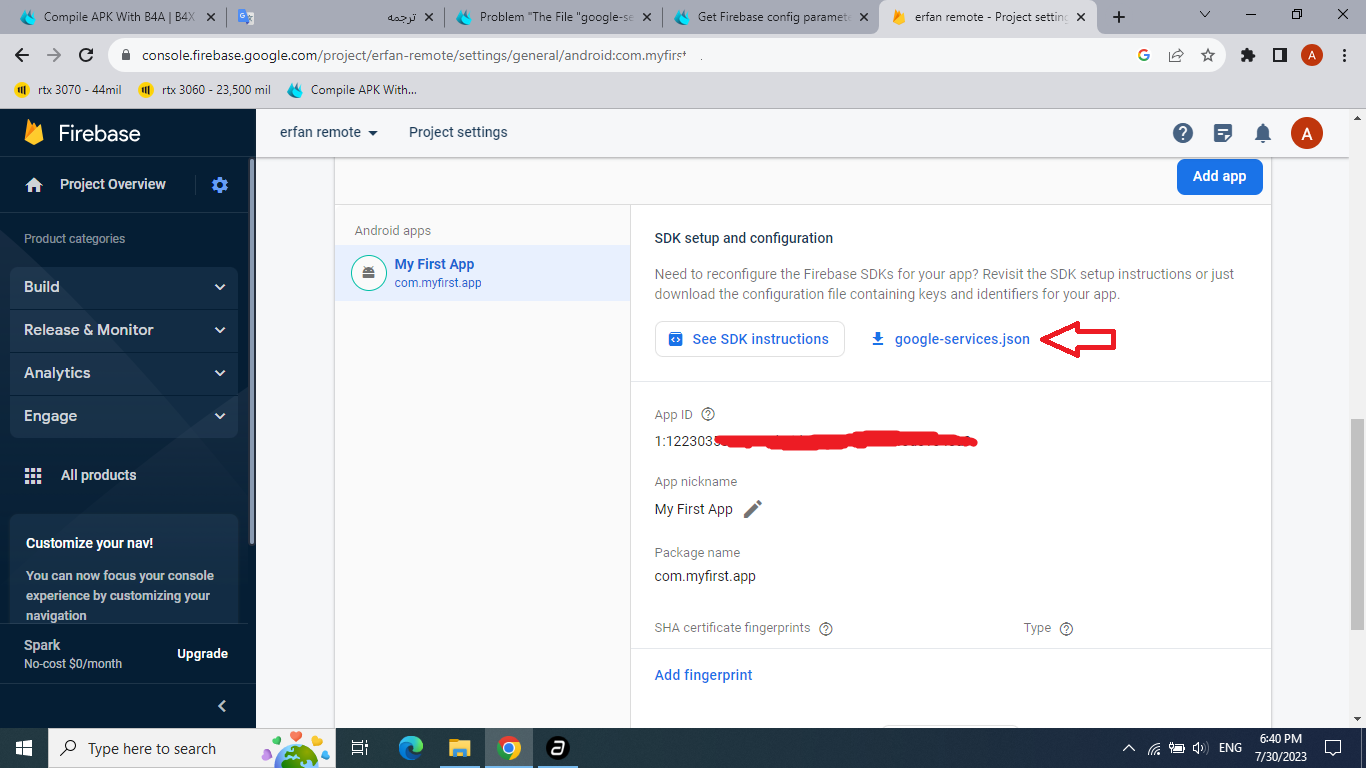This screenshot has height=768, width=1366.
Task: Open the Compile APK With... bookmark
Action: pos(352,90)
